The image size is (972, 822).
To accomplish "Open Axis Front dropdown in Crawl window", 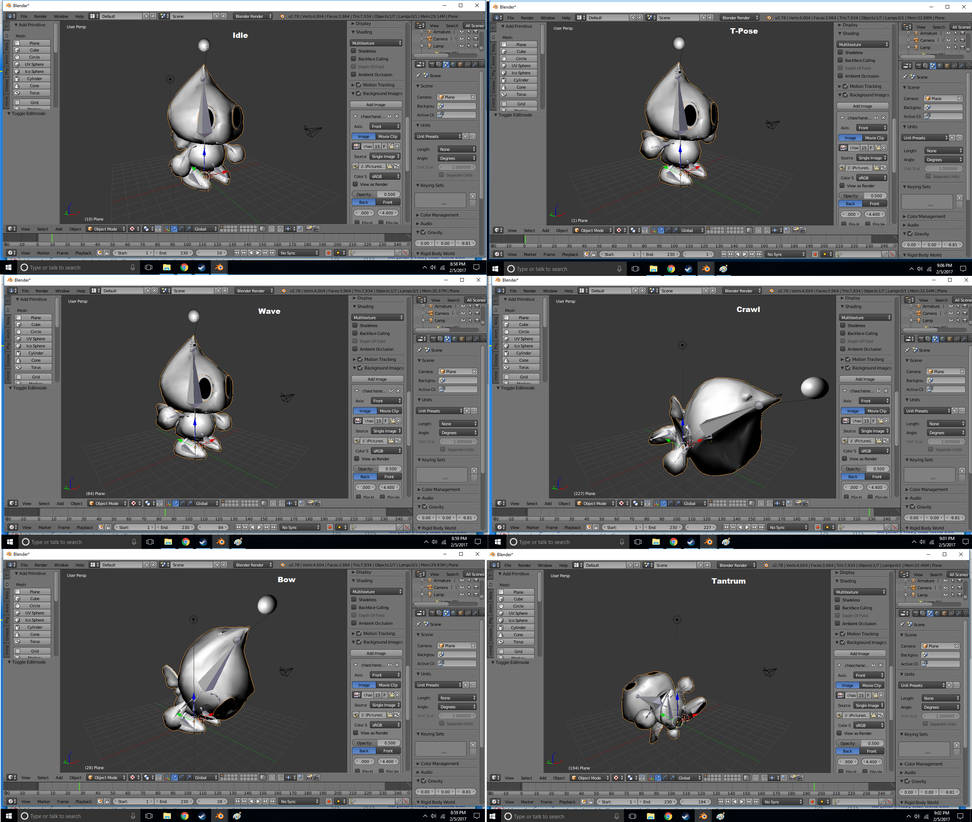I will (x=873, y=400).
